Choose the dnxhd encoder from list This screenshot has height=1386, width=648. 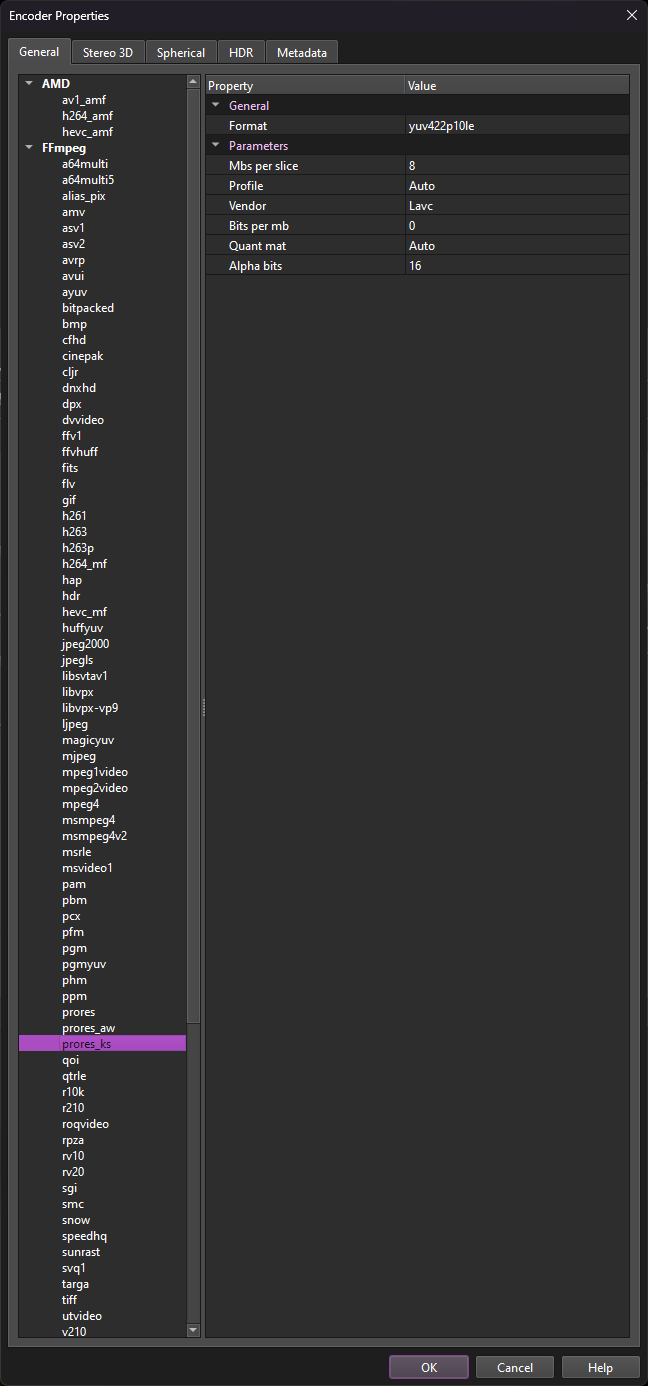coord(79,388)
